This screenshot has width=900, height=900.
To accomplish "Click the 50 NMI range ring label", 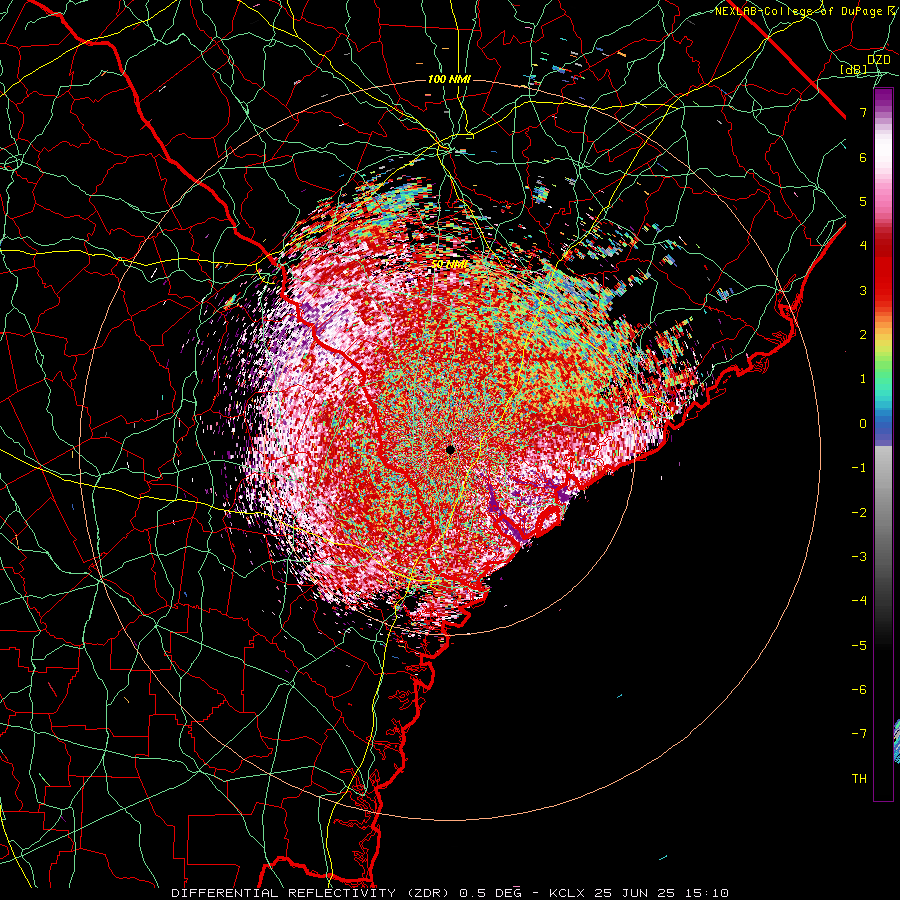I will point(449,265).
